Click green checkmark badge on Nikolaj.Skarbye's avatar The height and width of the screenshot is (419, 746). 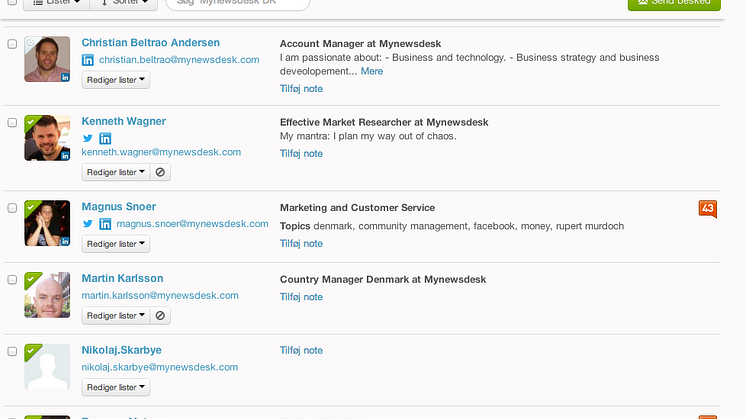pos(31,351)
